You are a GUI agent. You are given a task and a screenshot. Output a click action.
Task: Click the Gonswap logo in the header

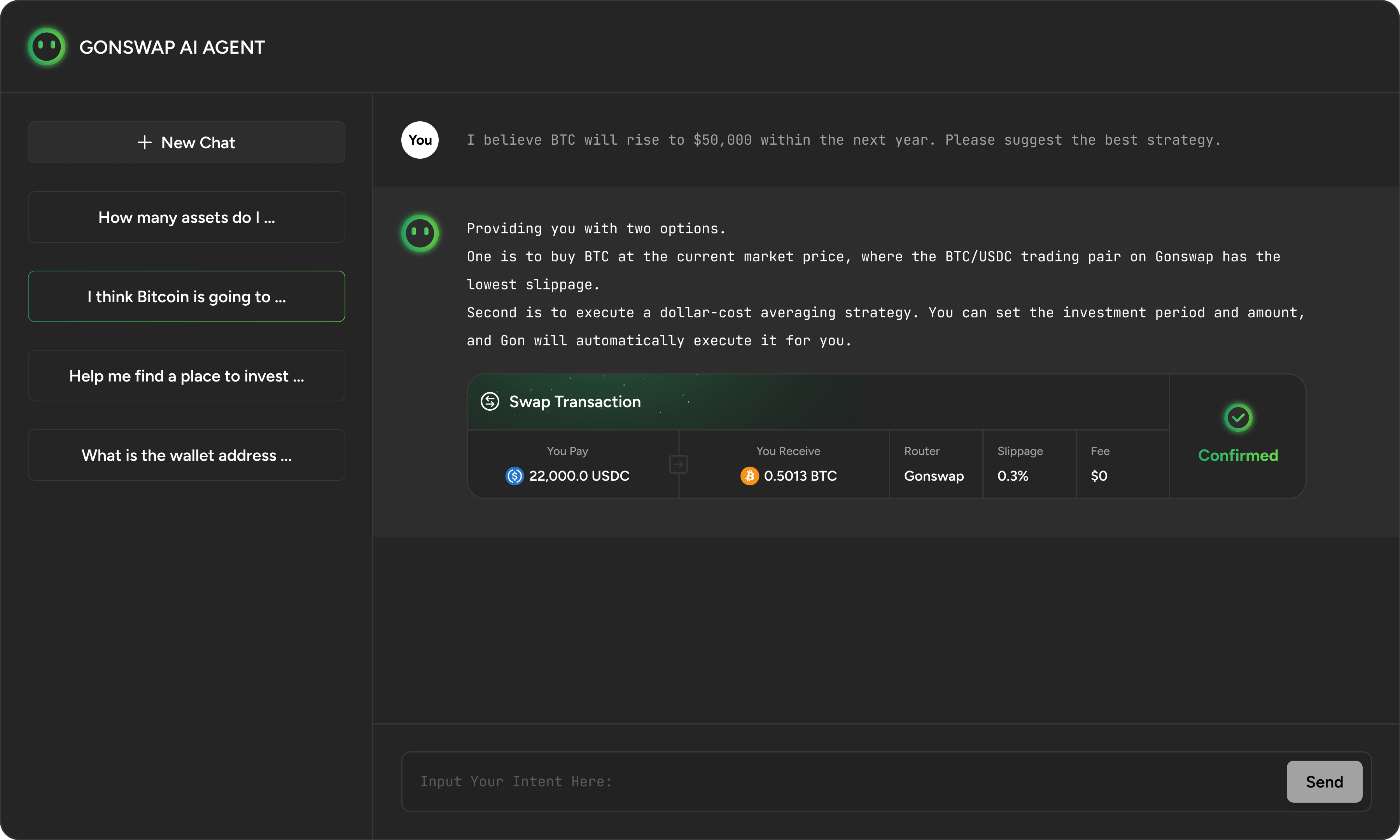[x=46, y=47]
